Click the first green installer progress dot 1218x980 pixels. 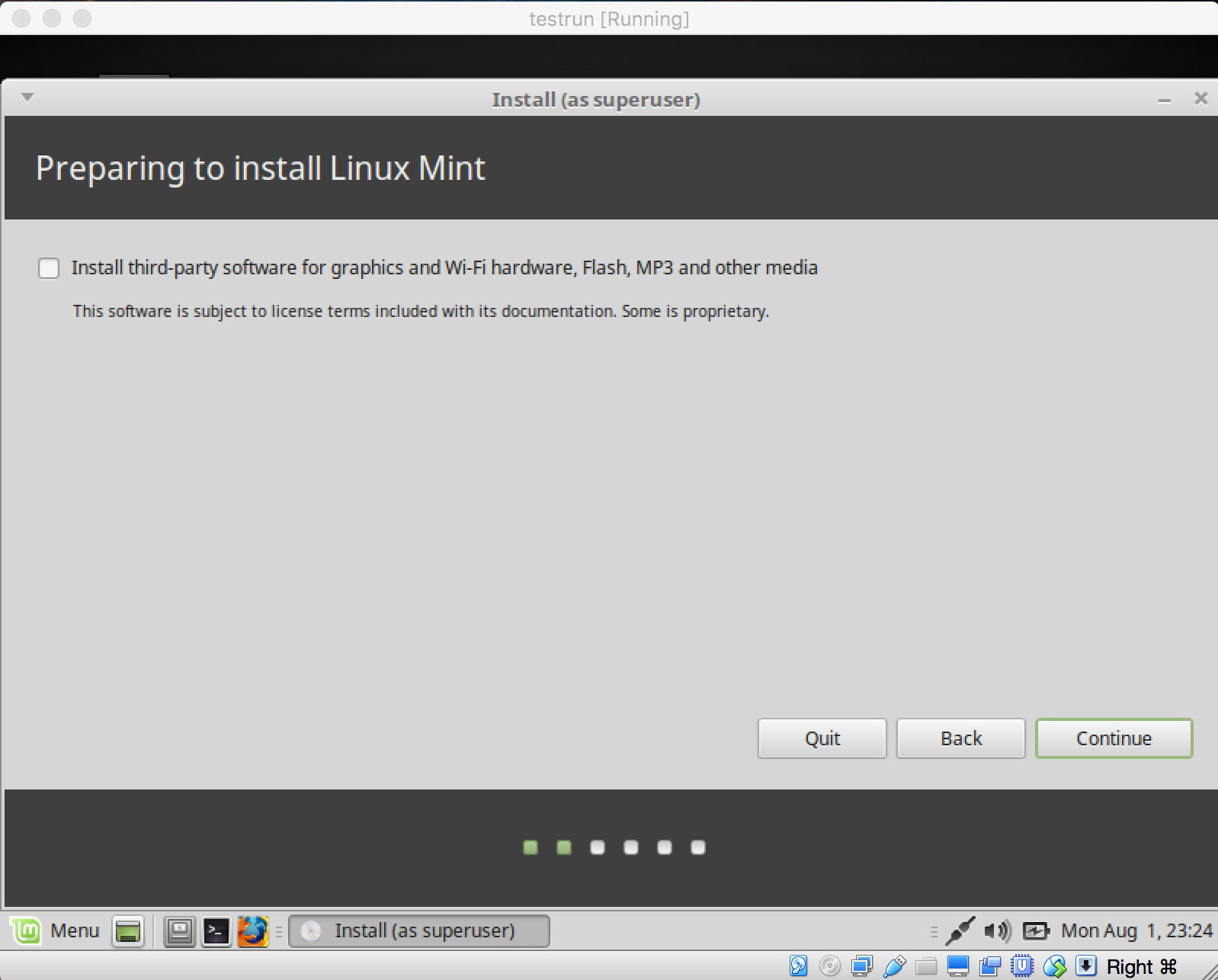[530, 847]
